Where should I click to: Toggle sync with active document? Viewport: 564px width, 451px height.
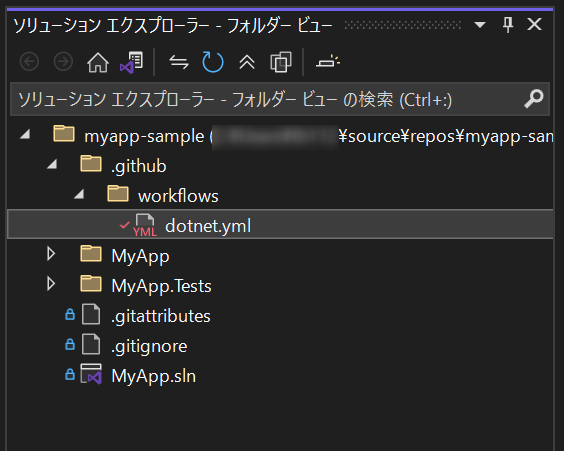point(179,62)
